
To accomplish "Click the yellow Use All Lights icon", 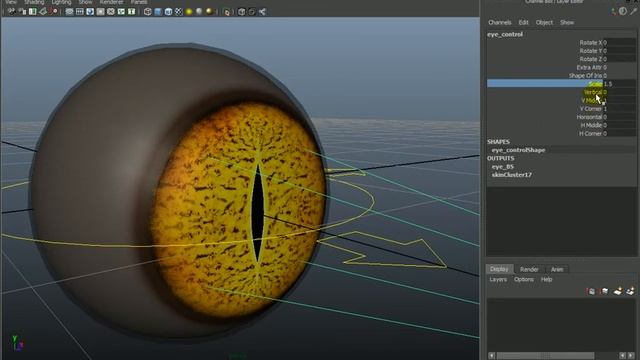I will click(x=189, y=12).
